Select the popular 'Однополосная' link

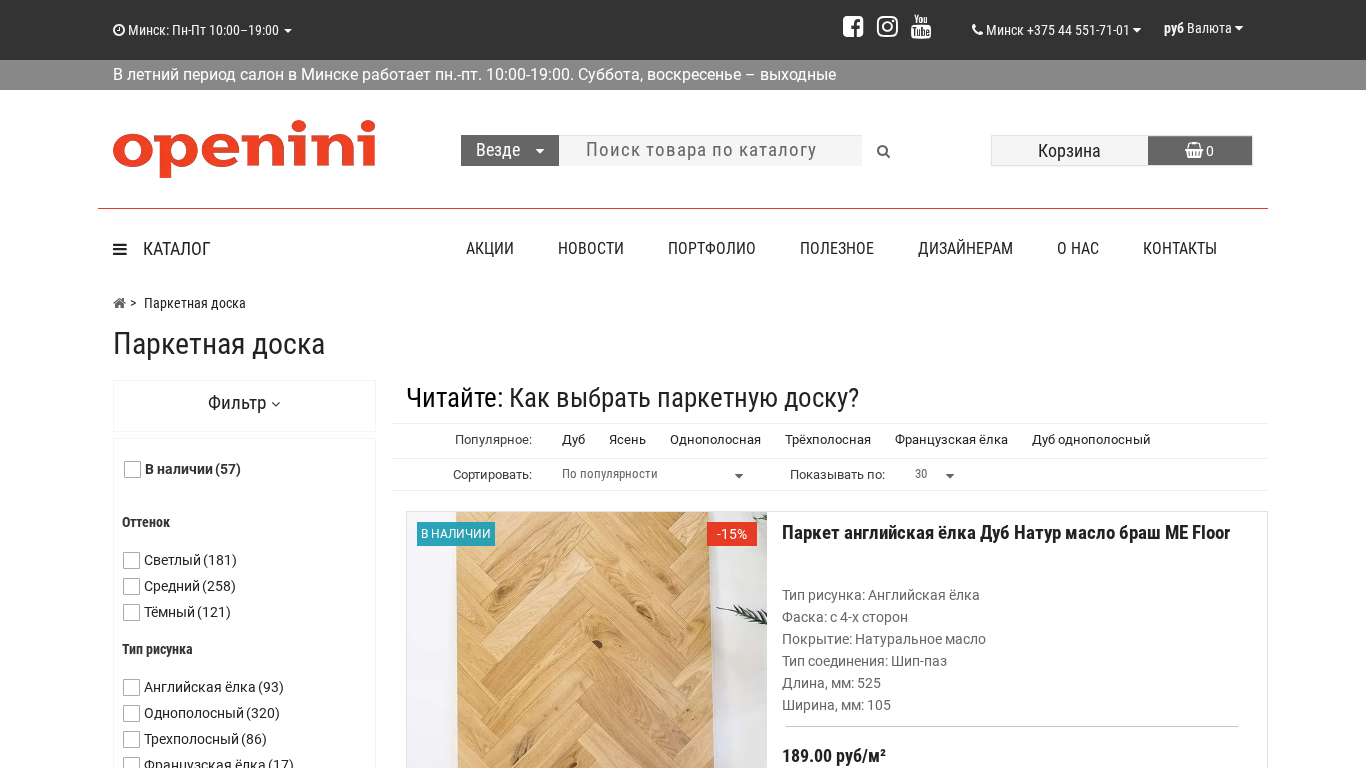pos(715,440)
